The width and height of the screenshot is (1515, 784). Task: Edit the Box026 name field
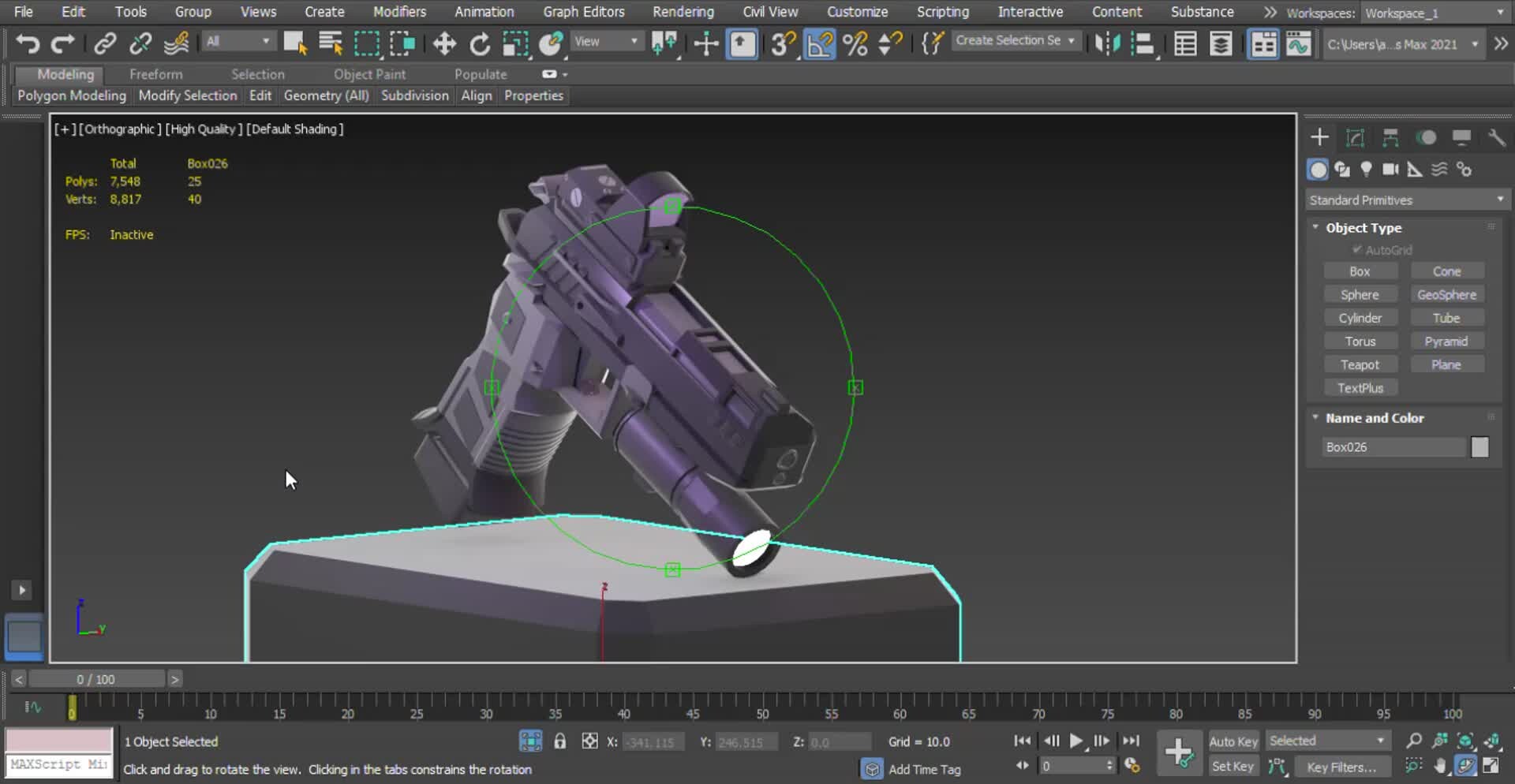pos(1393,447)
